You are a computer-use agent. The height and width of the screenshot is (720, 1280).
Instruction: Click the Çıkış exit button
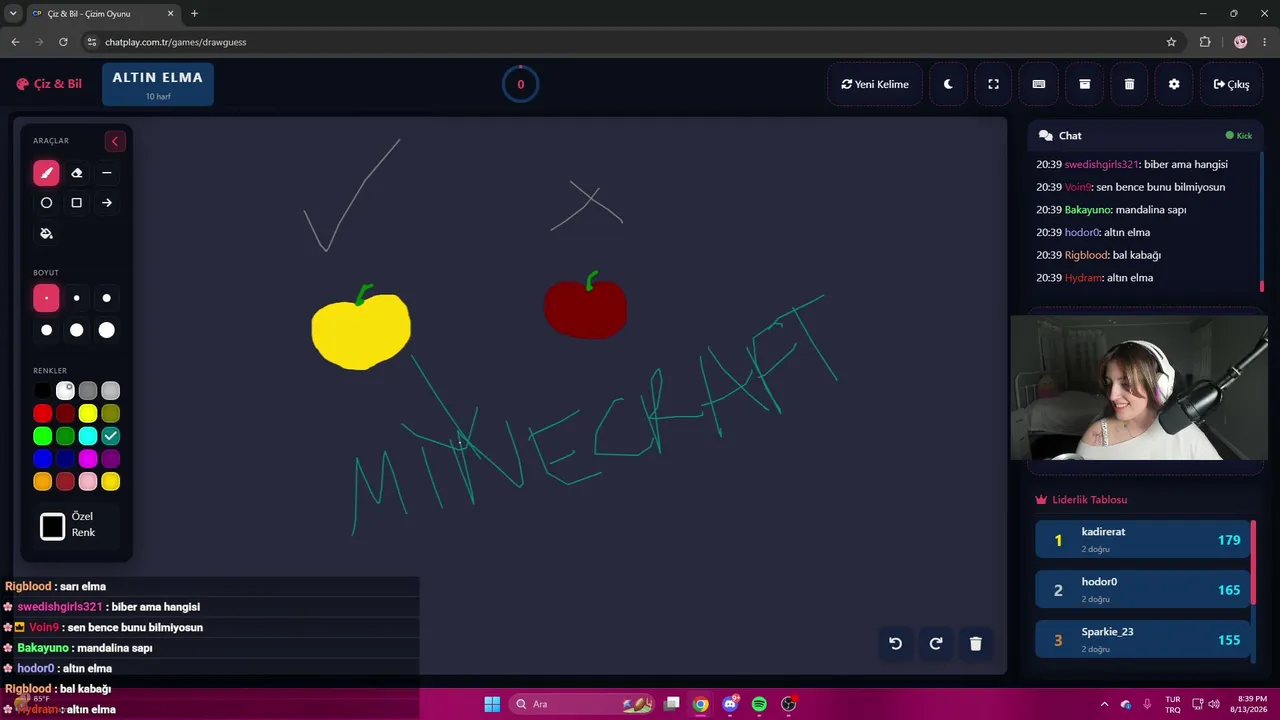[1231, 84]
